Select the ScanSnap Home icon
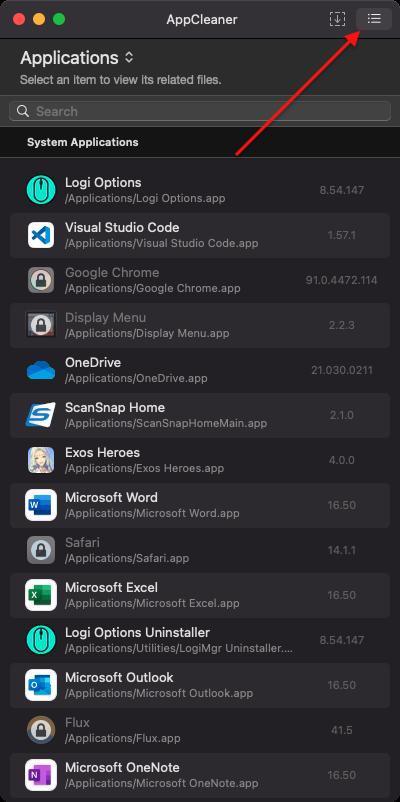This screenshot has width=400, height=802. click(41, 415)
